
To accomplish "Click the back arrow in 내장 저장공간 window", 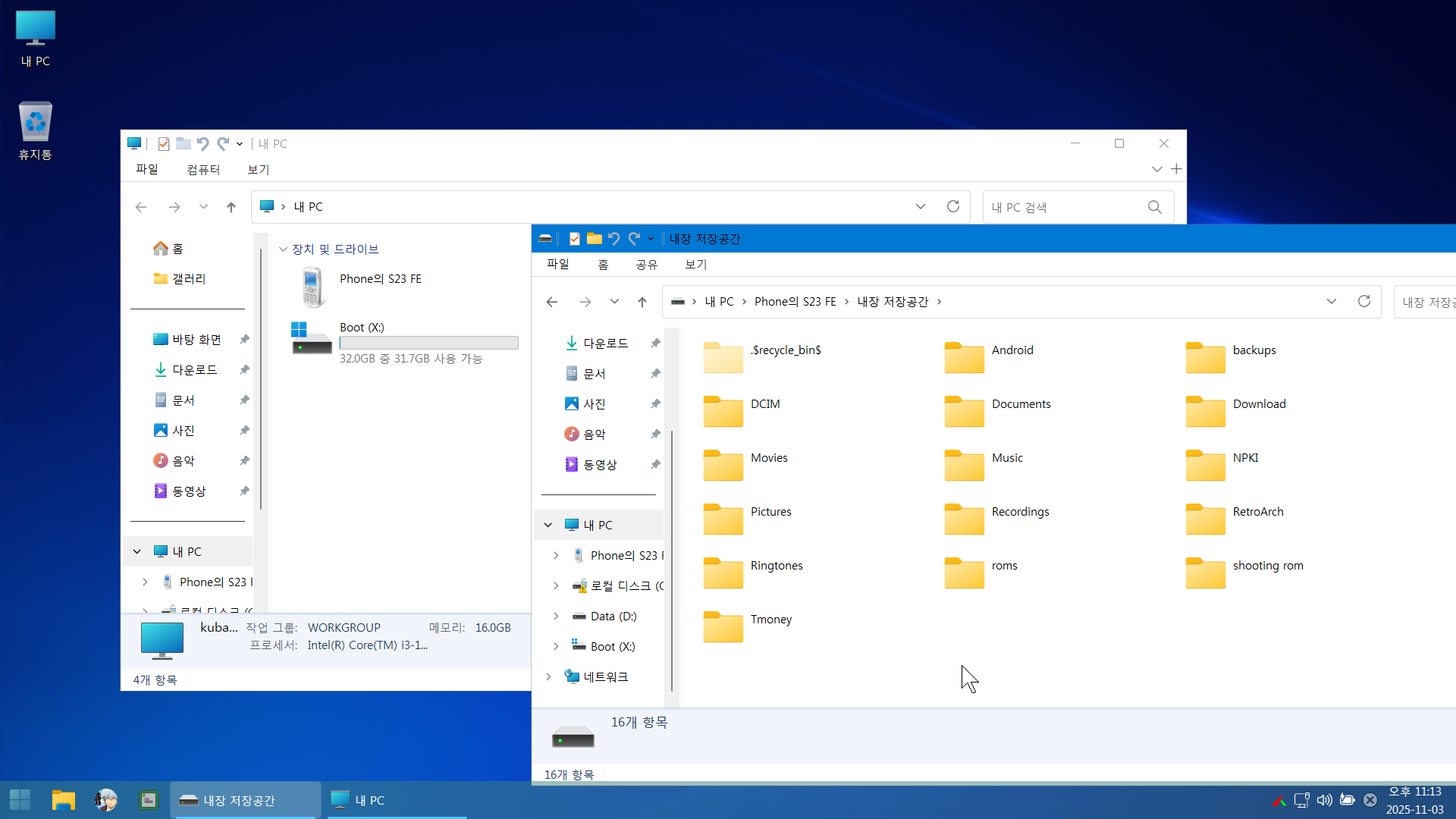I will [552, 302].
